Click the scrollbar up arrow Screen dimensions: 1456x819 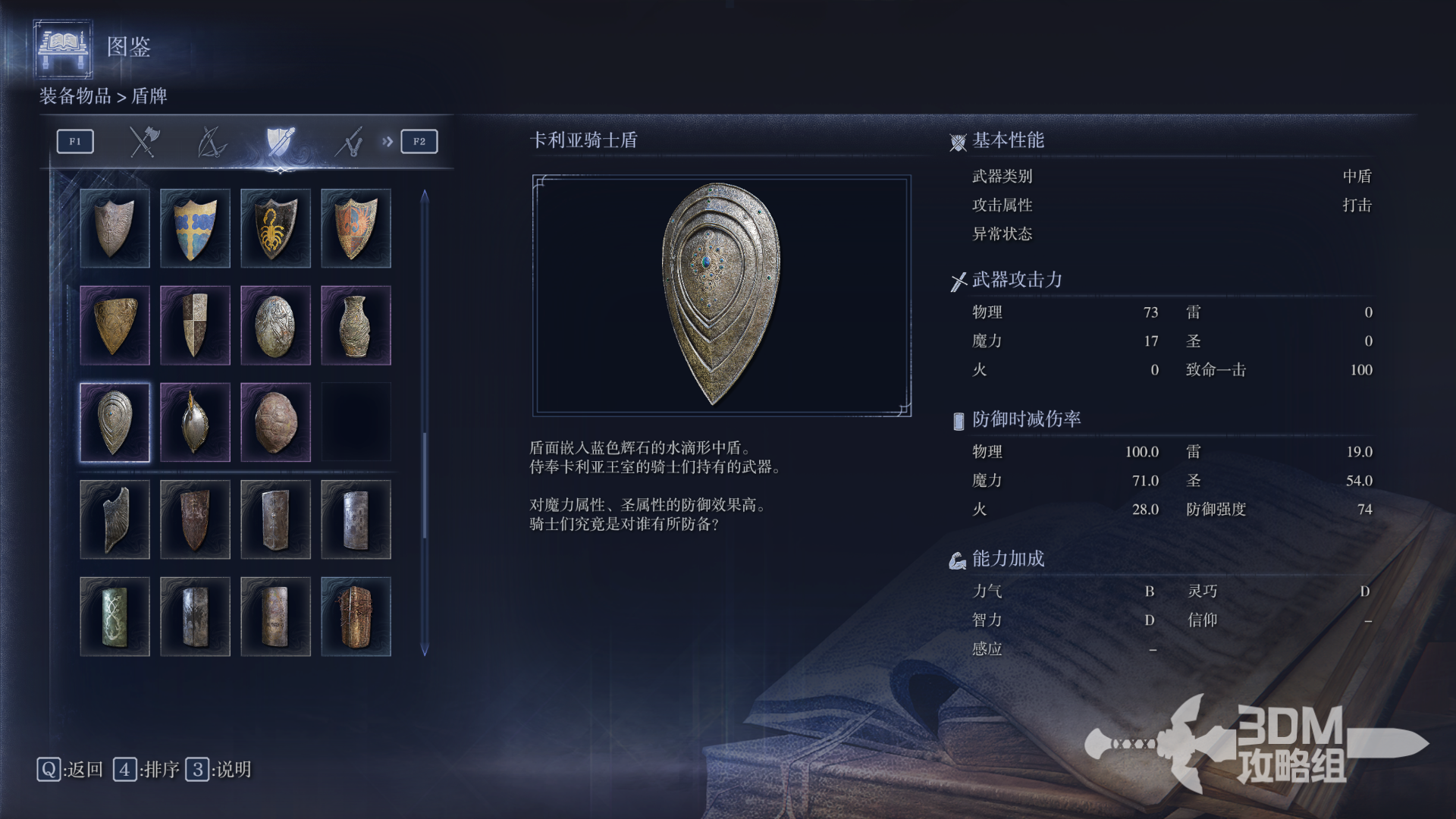[x=425, y=196]
